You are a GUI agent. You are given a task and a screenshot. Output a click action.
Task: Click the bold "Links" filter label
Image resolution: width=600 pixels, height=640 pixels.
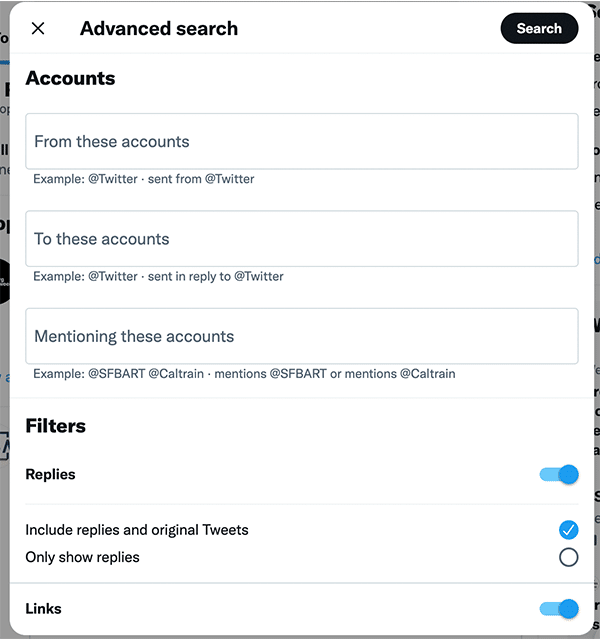click(x=43, y=609)
